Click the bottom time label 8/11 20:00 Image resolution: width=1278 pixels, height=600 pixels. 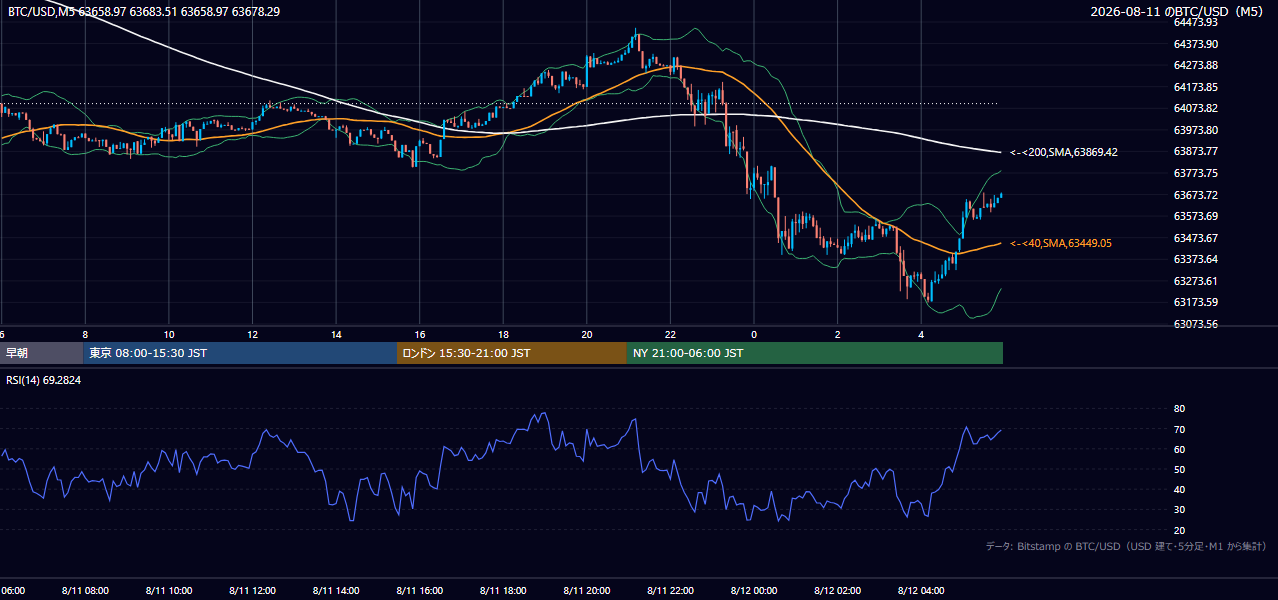tap(587, 590)
